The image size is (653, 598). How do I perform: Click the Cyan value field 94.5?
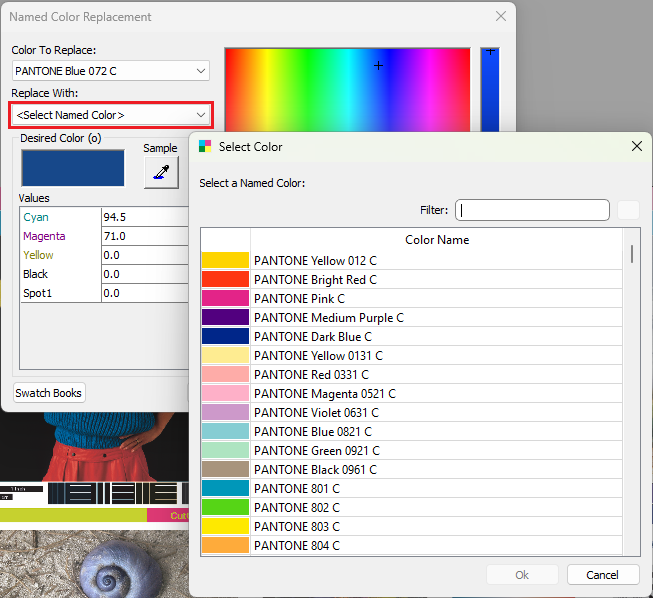145,217
